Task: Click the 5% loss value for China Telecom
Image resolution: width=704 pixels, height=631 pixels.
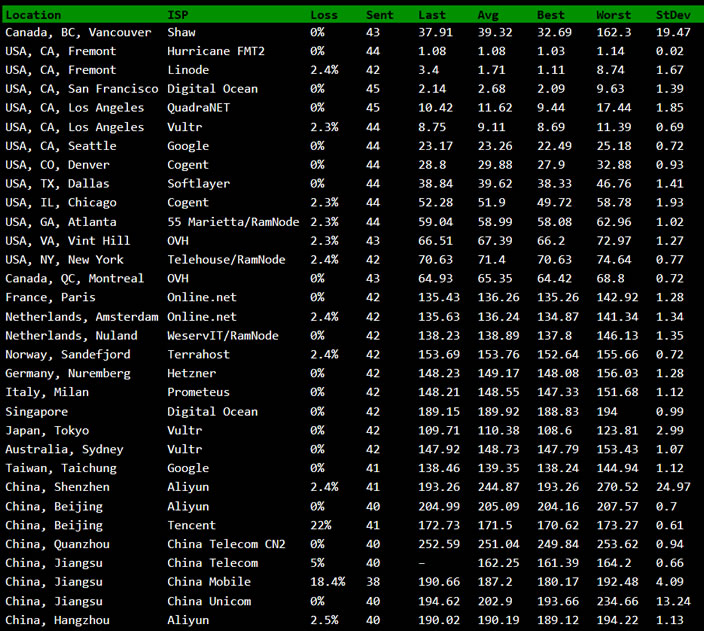Action: pyautogui.click(x=317, y=563)
